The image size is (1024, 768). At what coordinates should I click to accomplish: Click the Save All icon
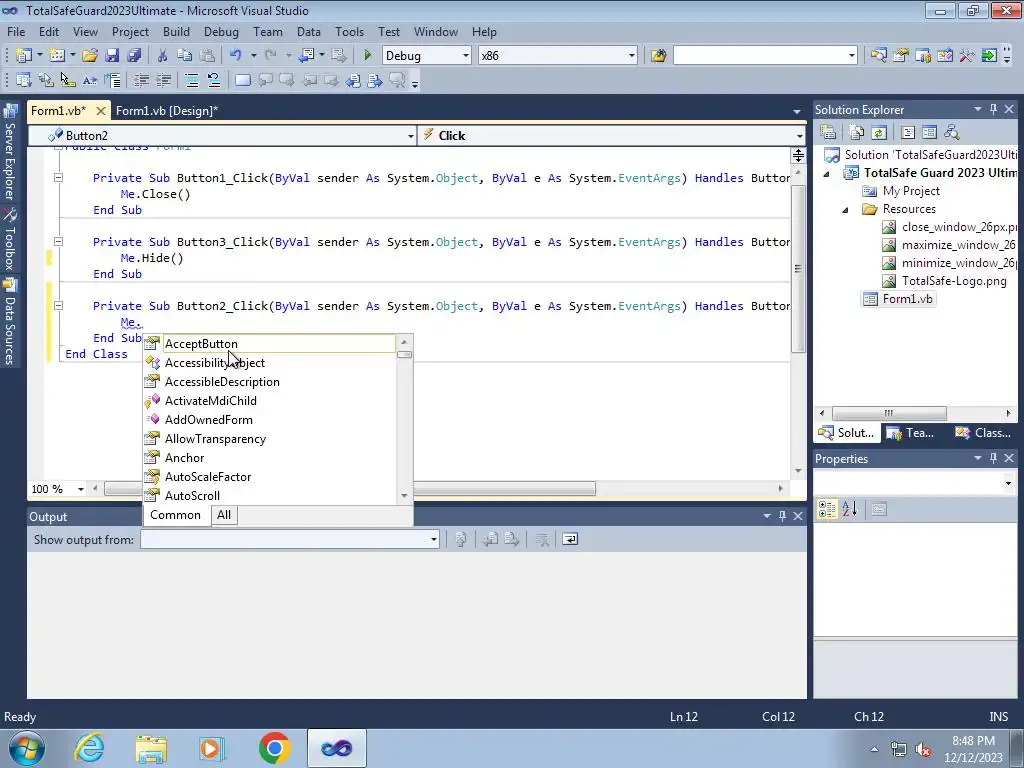(135, 56)
